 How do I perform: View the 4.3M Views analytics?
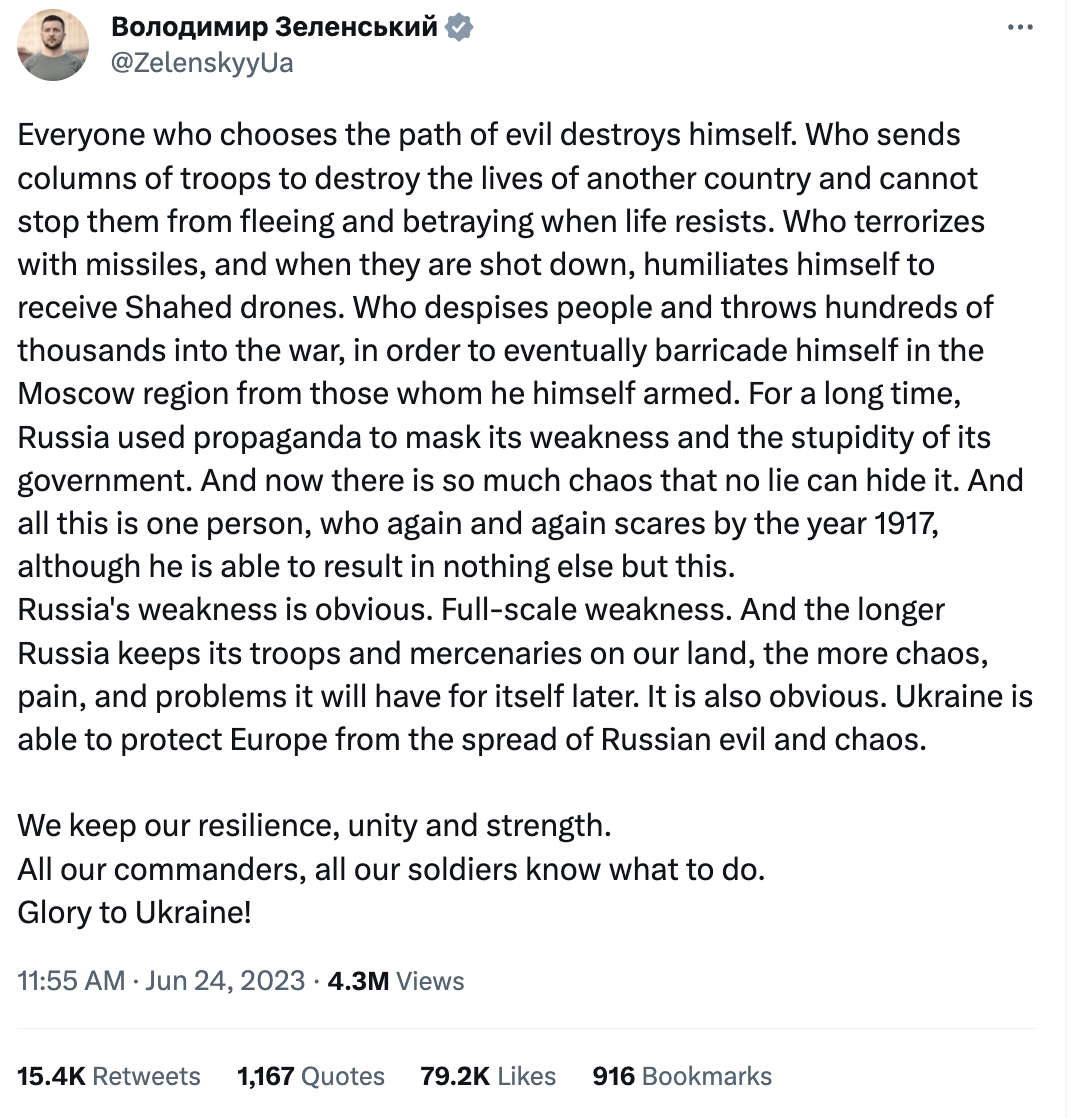tap(396, 981)
